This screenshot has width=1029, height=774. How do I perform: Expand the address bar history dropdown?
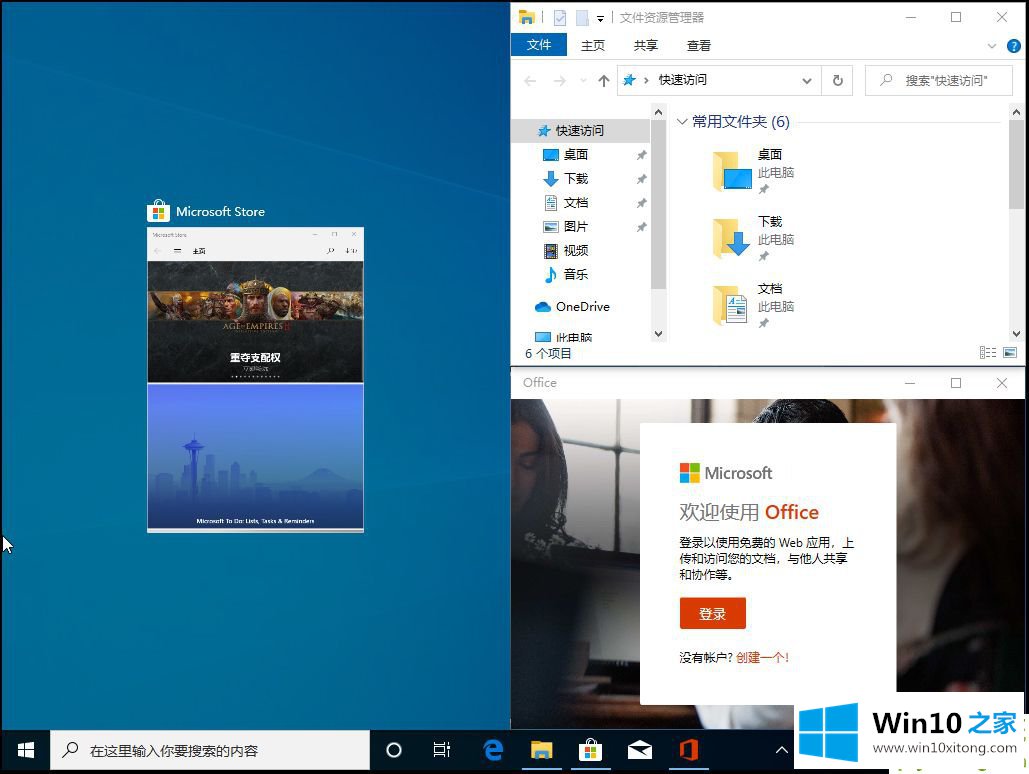click(807, 81)
